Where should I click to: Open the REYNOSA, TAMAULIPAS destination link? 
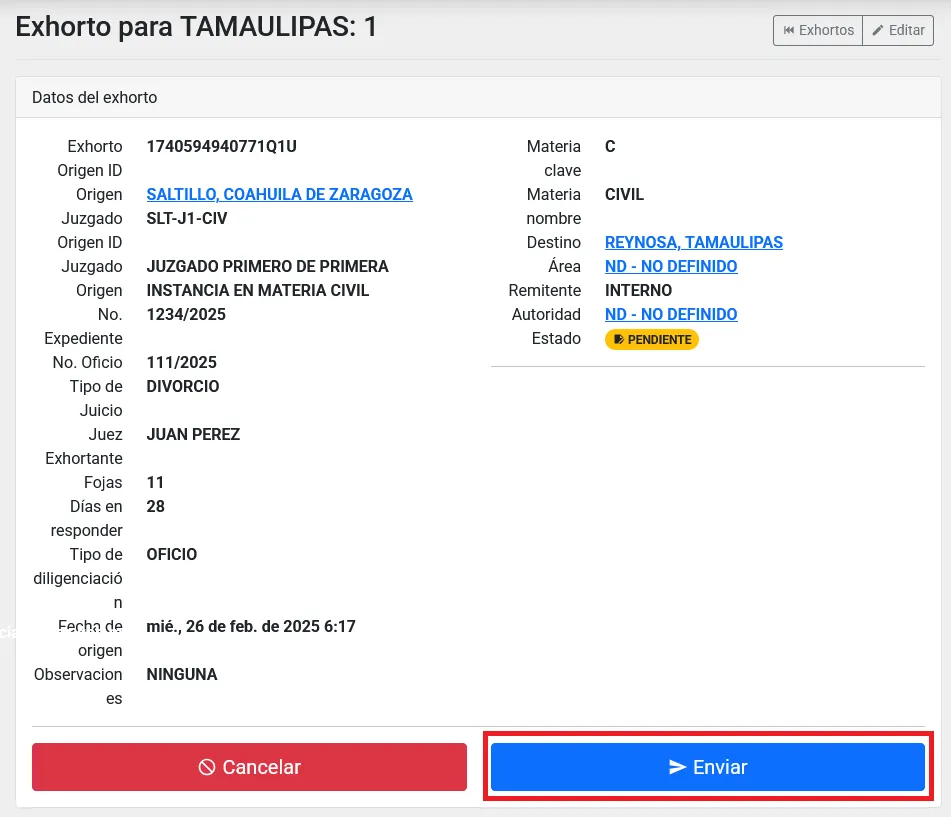694,242
